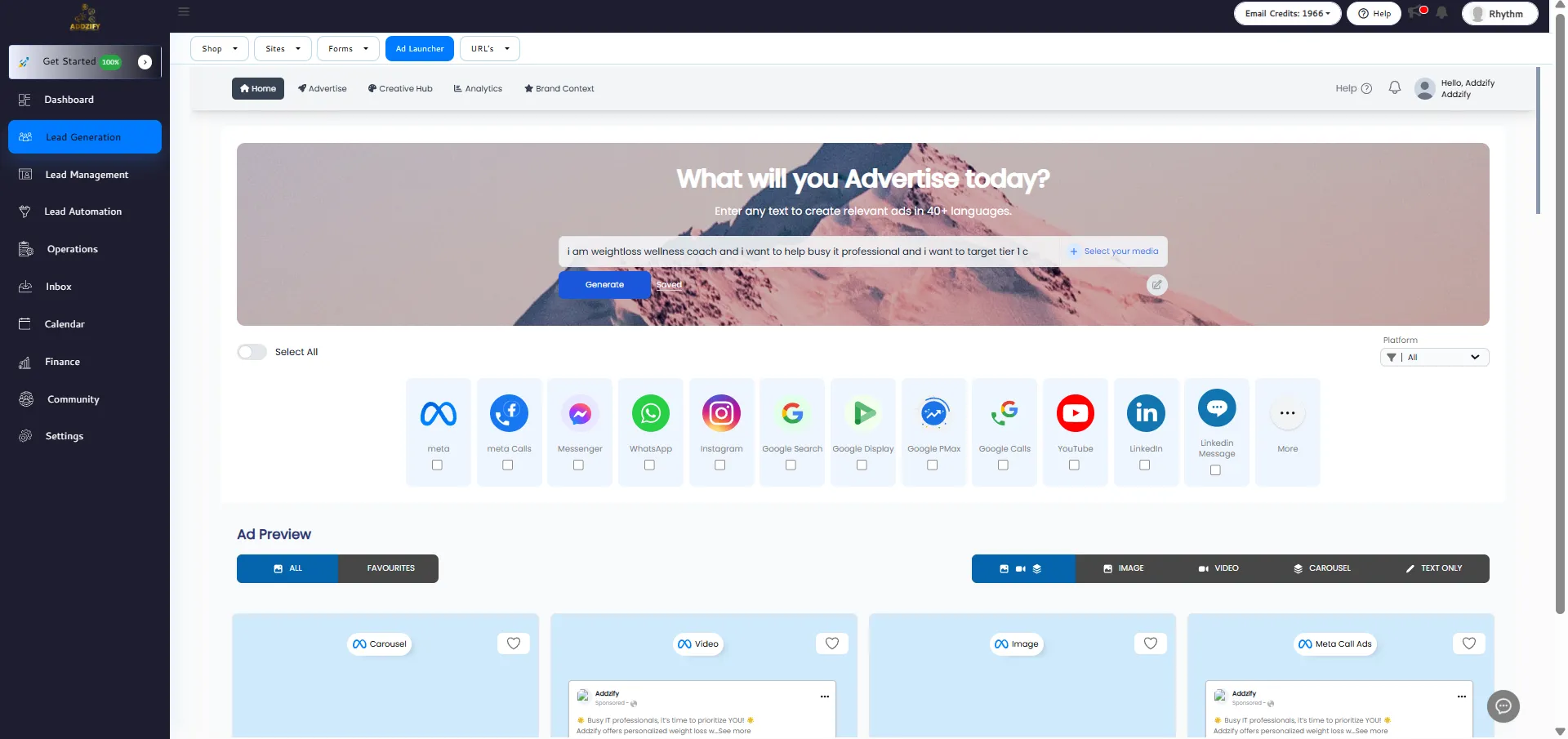Screen dimensions: 1568x739
Task: Click the Generate button
Action: 604,285
